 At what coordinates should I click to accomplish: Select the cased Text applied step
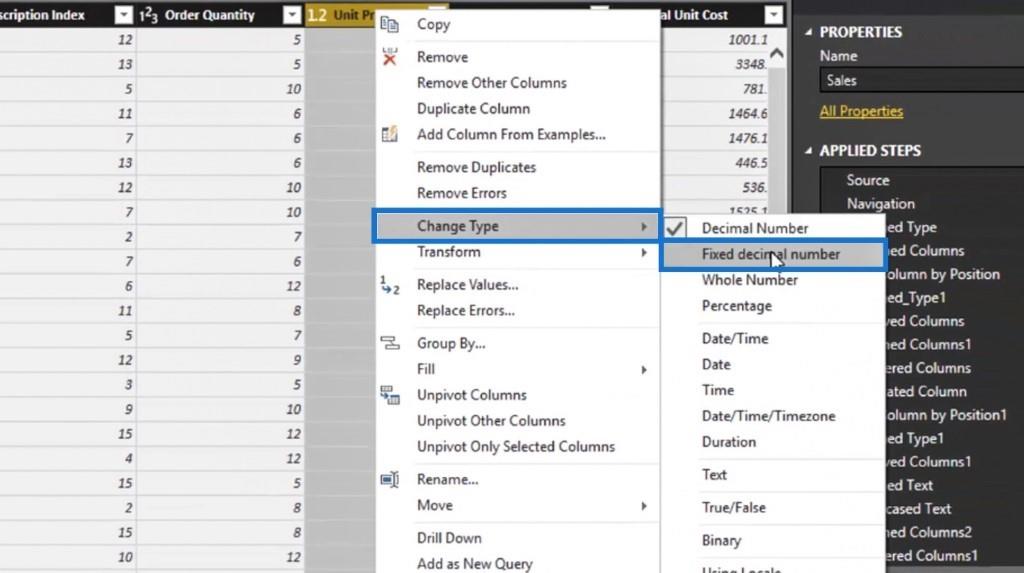tap(918, 508)
